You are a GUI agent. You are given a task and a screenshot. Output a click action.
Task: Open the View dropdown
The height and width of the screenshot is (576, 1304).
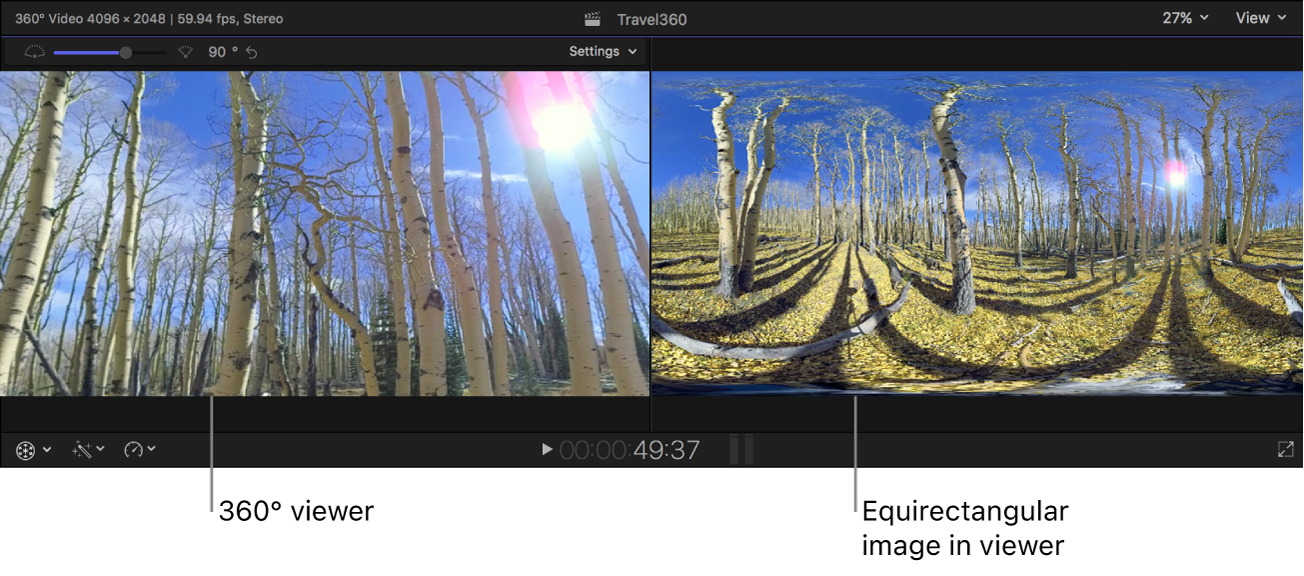coord(1260,17)
